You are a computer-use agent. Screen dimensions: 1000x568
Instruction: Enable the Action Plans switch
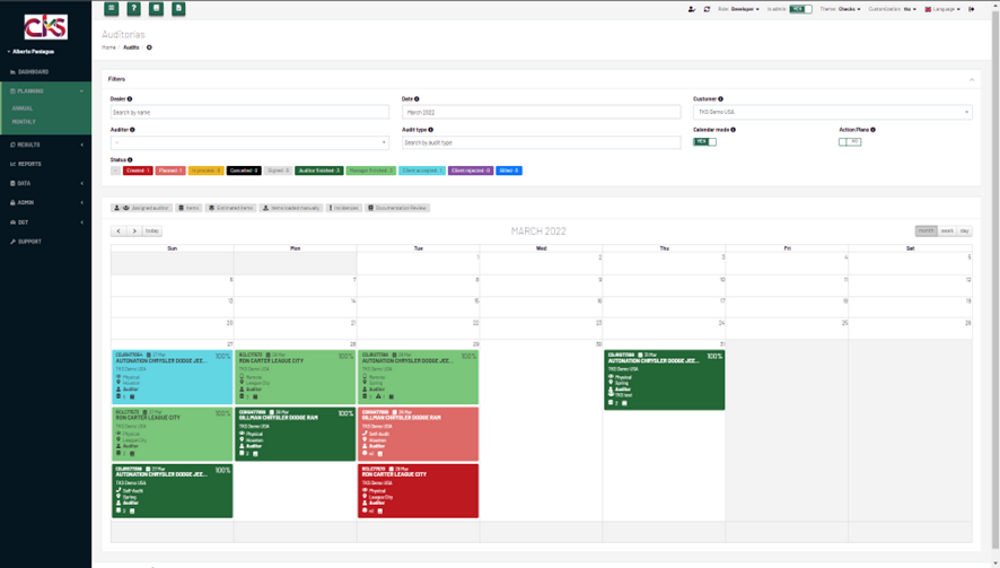pyautogui.click(x=850, y=142)
